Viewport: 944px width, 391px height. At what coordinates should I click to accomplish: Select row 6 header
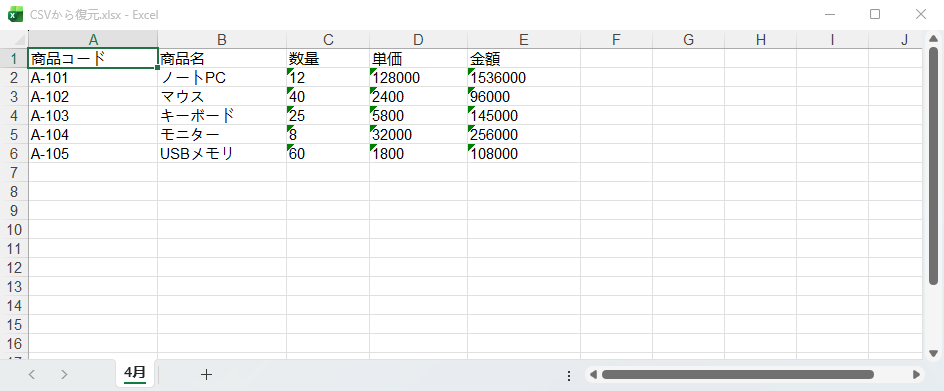[14, 154]
